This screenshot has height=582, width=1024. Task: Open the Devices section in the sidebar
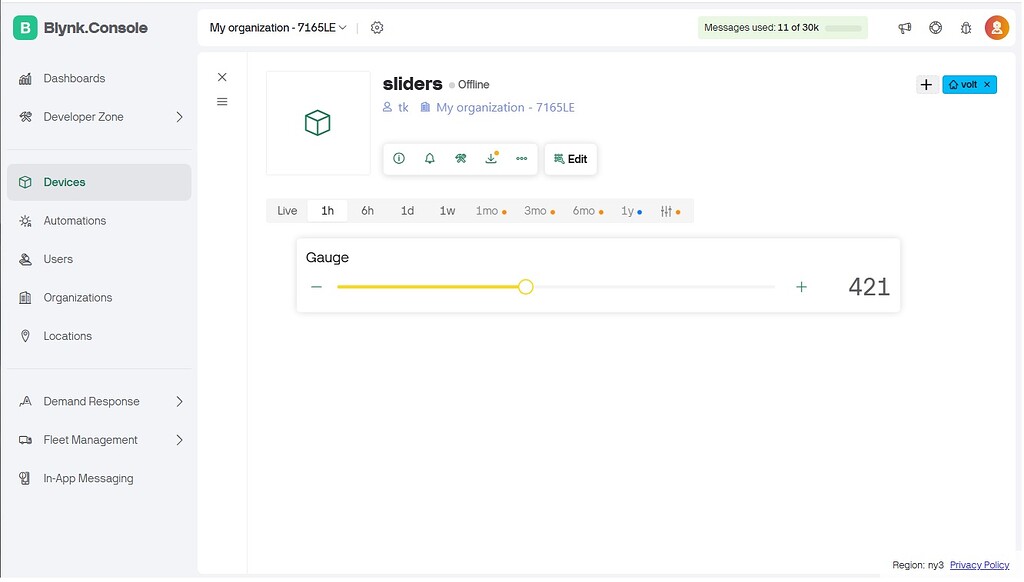coord(65,182)
